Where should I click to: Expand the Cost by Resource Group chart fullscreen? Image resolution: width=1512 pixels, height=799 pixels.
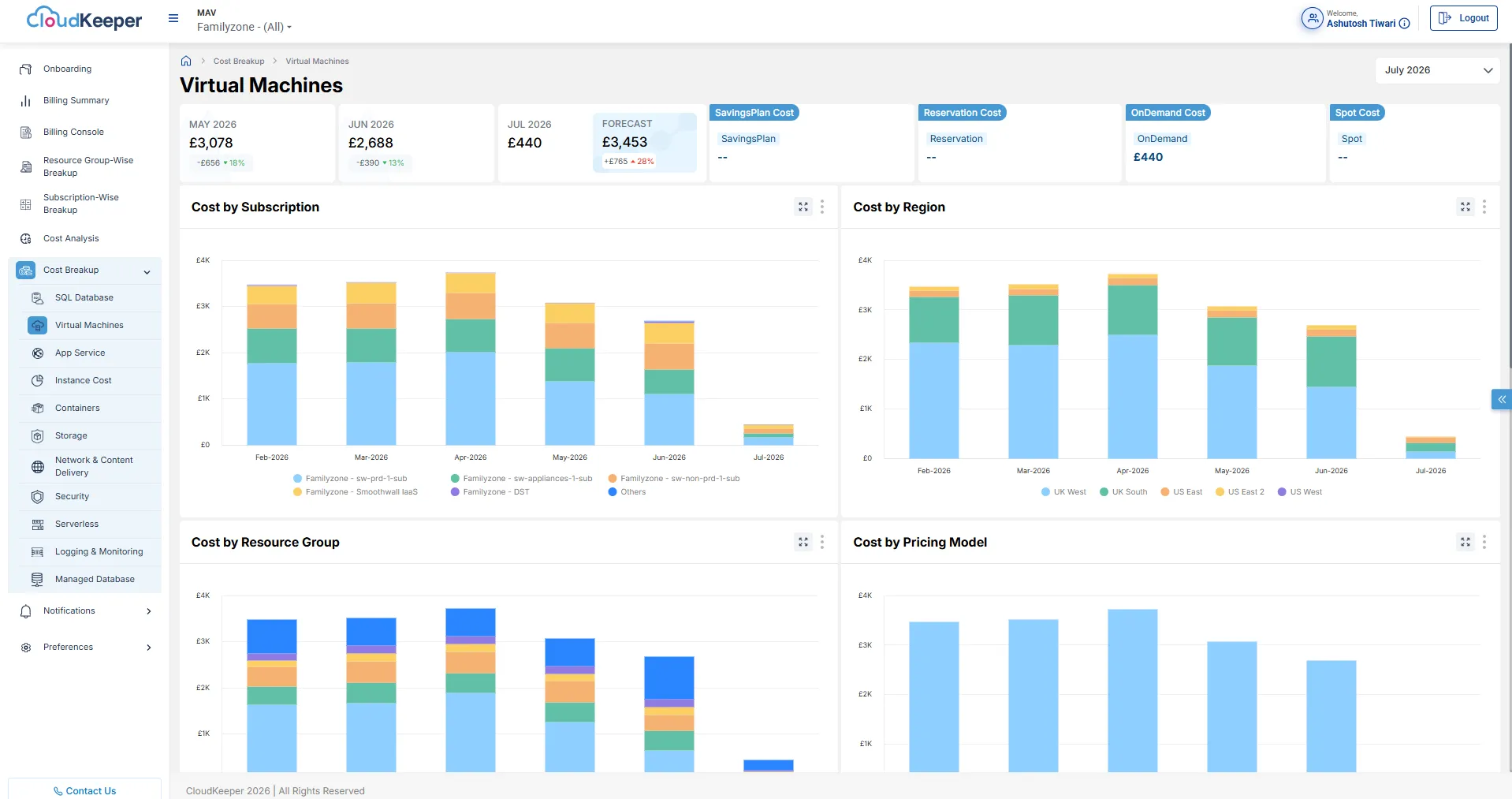[x=803, y=542]
